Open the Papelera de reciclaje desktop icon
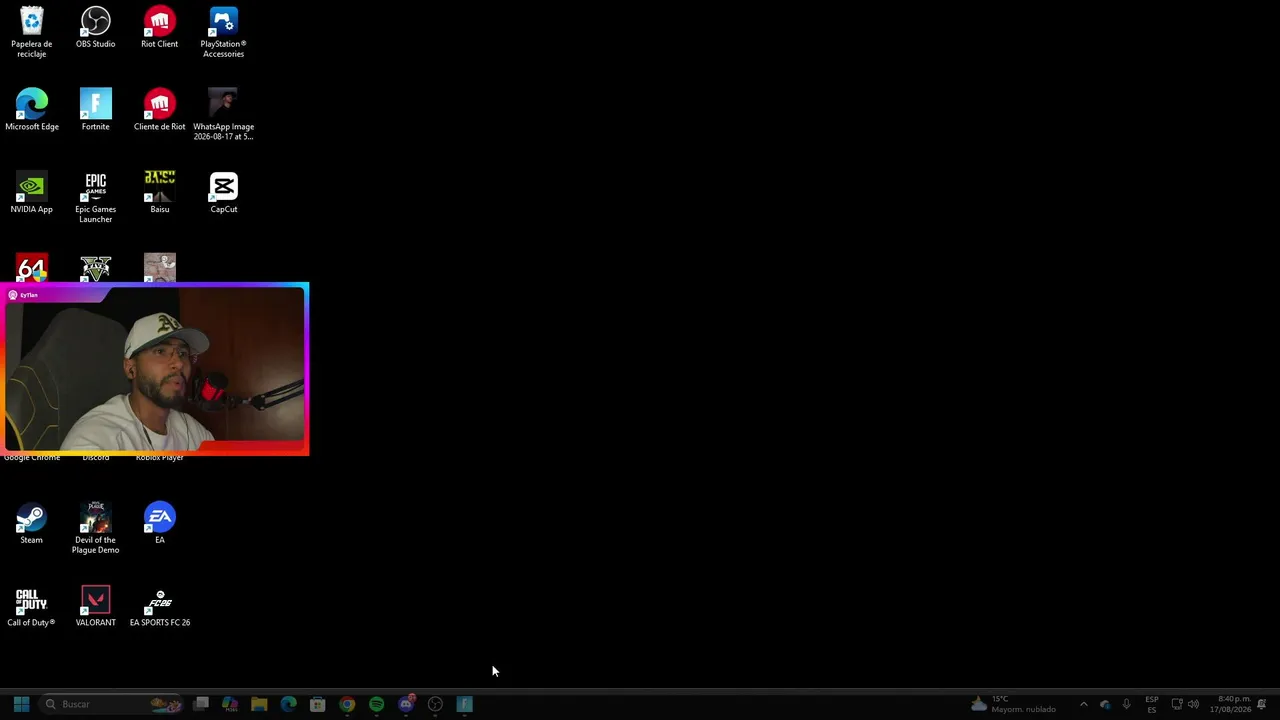 [32, 32]
